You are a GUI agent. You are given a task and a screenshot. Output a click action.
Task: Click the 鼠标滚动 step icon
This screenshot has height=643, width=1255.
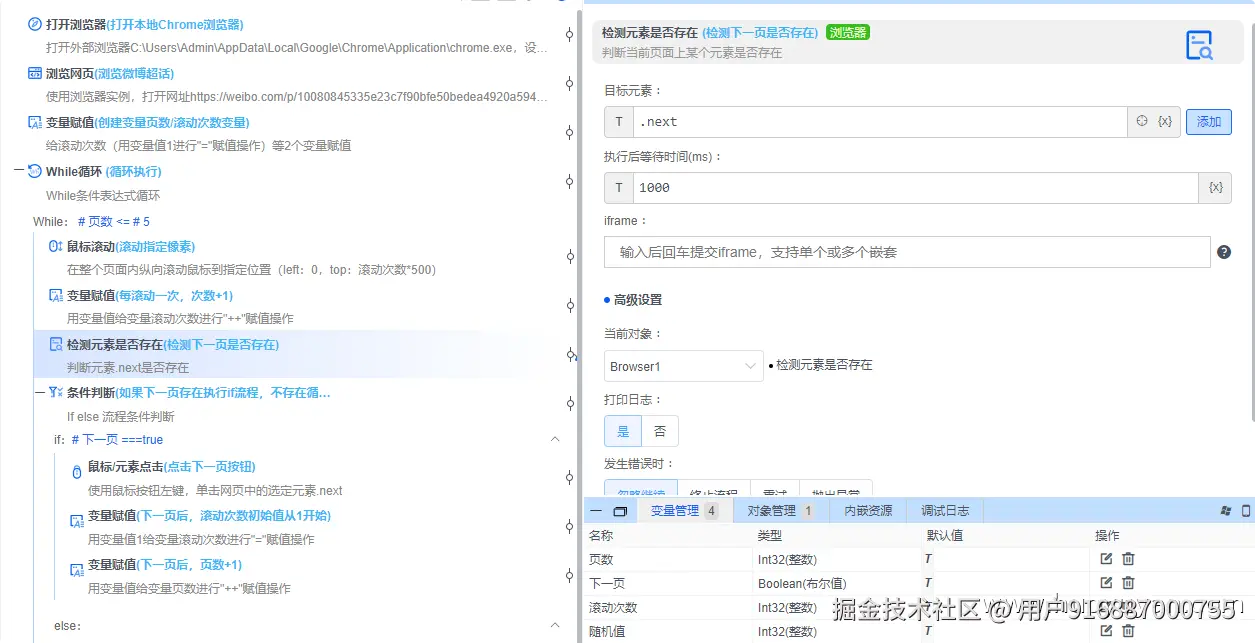coord(55,246)
